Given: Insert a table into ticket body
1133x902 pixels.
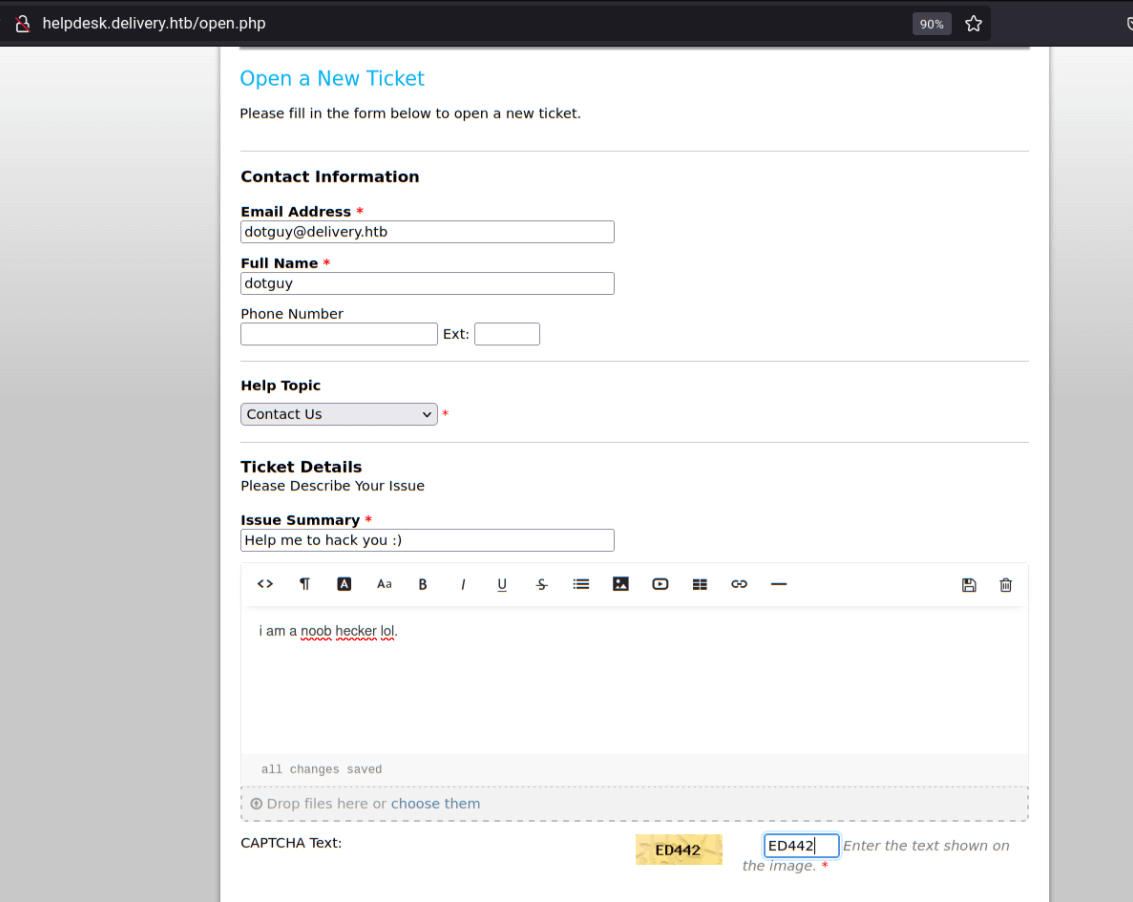Looking at the screenshot, I should coord(699,584).
